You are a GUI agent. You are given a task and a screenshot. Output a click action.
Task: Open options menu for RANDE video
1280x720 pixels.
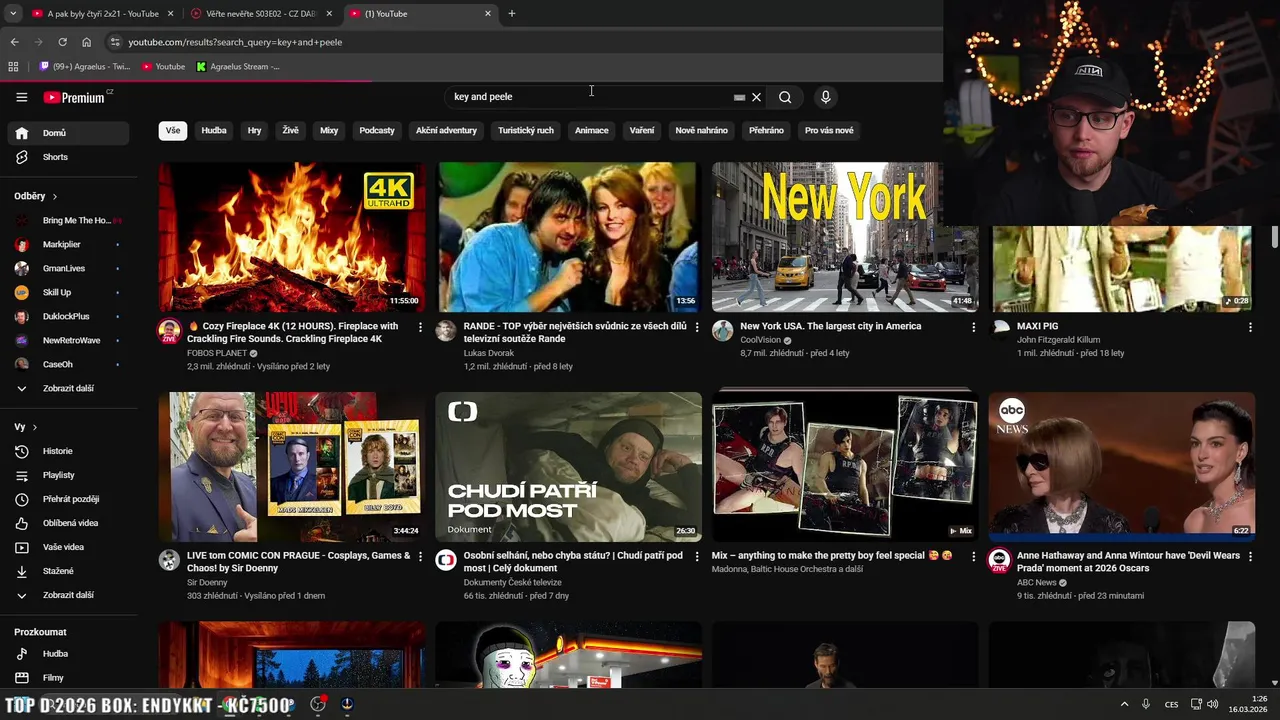click(697, 327)
